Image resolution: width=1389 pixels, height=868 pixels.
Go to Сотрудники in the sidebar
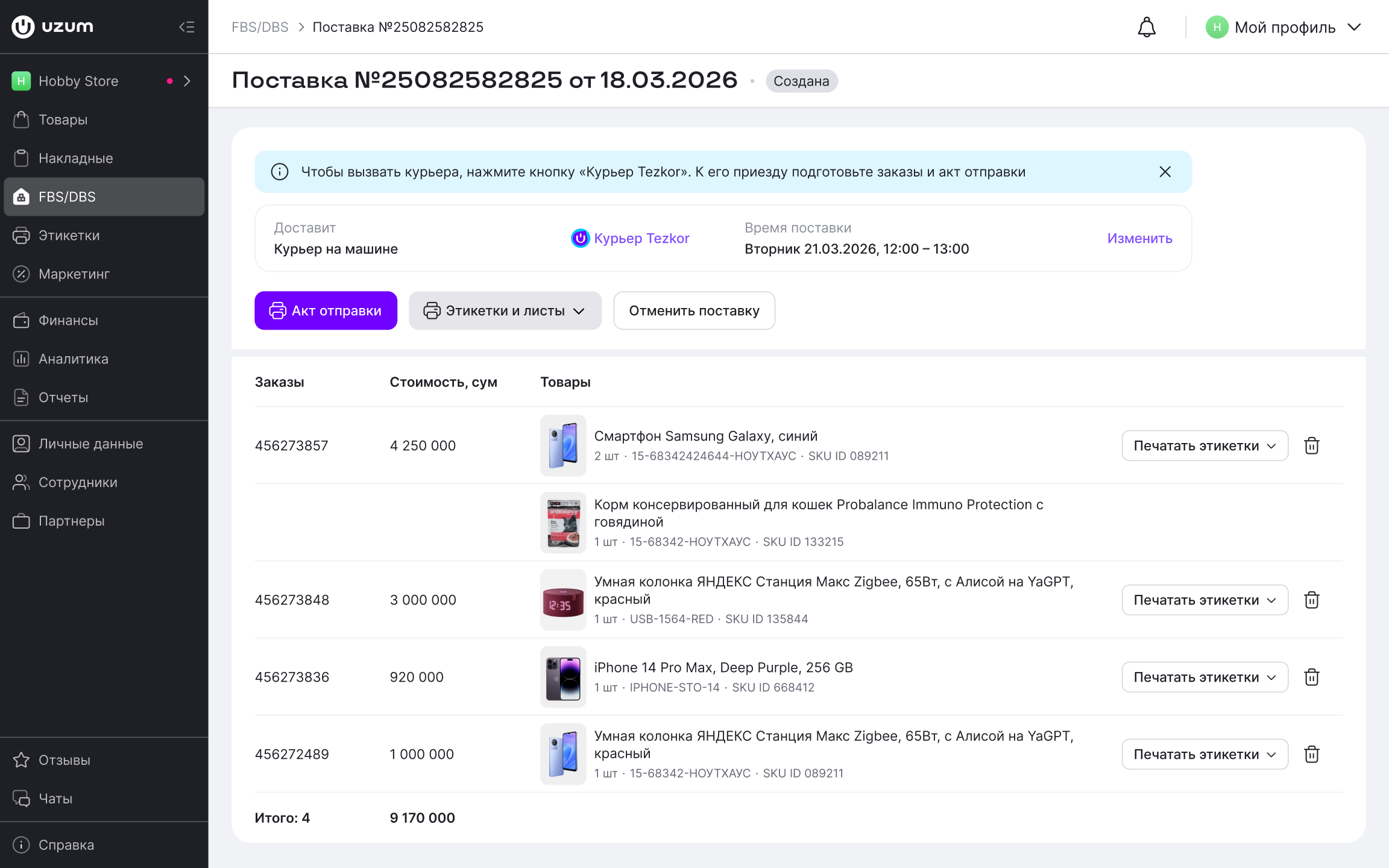point(104,482)
